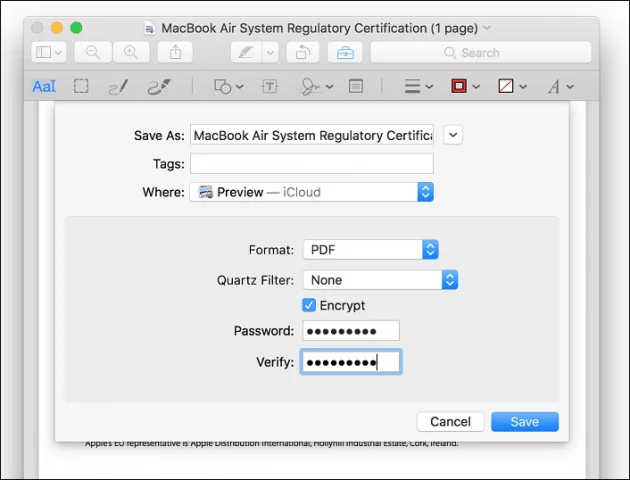Select the Text Selection AaI tool
Screen dimensions: 630x480
click(x=44, y=86)
